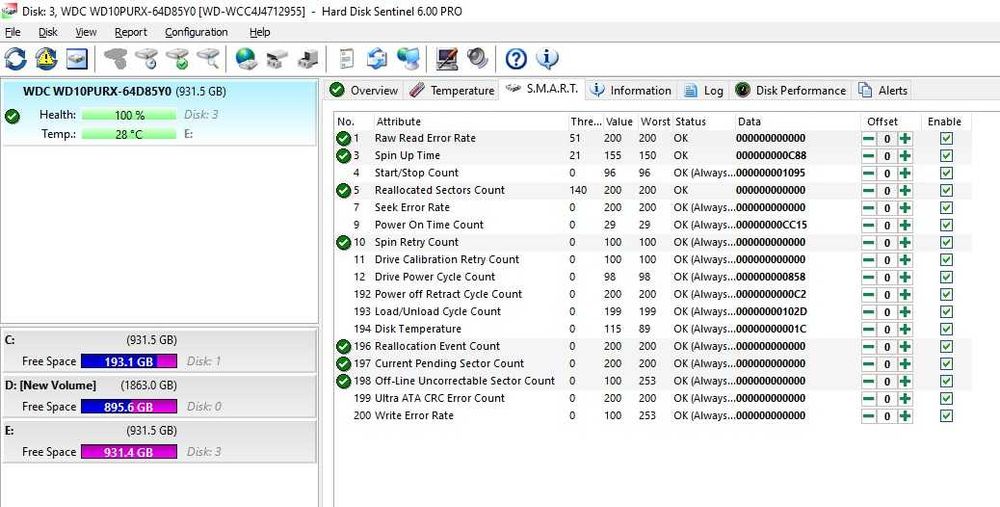The image size is (1000, 507).
Task: Sort by the Threshold column header
Action: 585,121
